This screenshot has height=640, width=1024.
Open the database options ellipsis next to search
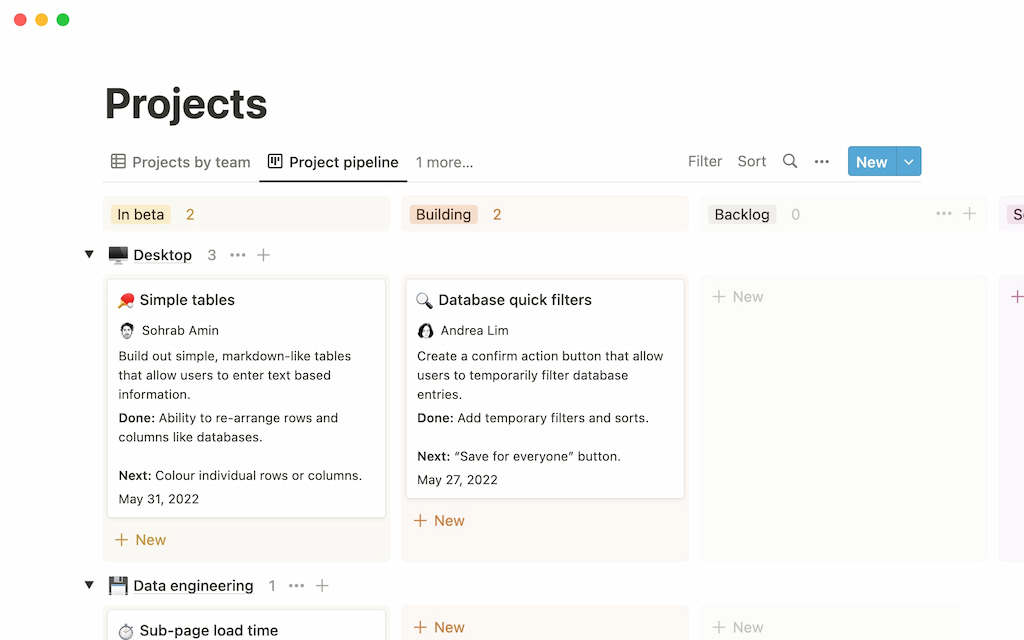click(822, 161)
